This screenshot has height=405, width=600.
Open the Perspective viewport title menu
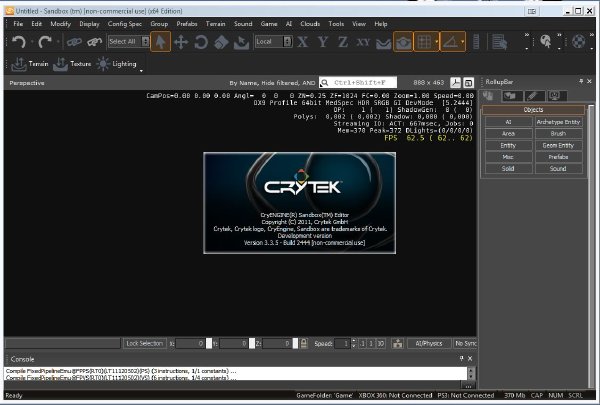[27, 83]
